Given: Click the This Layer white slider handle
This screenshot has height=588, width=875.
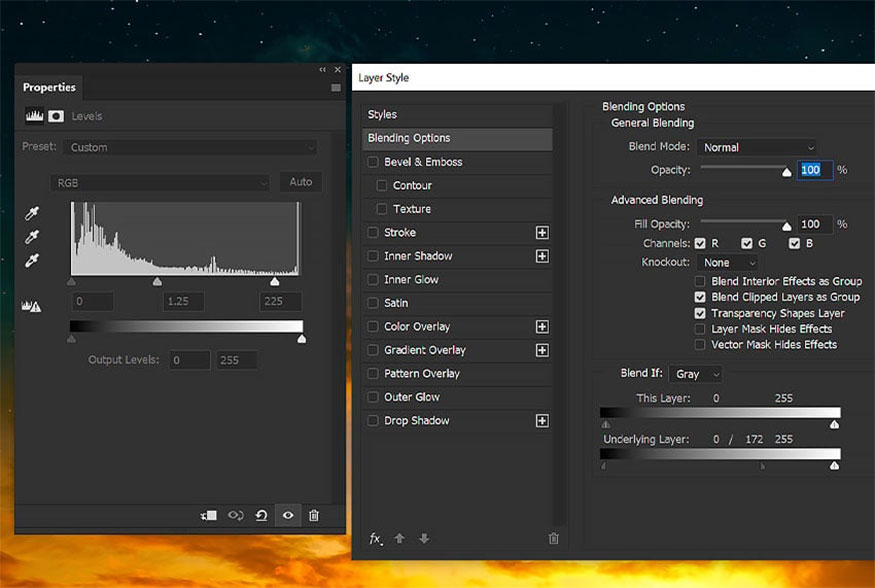Looking at the screenshot, I should tap(834, 425).
